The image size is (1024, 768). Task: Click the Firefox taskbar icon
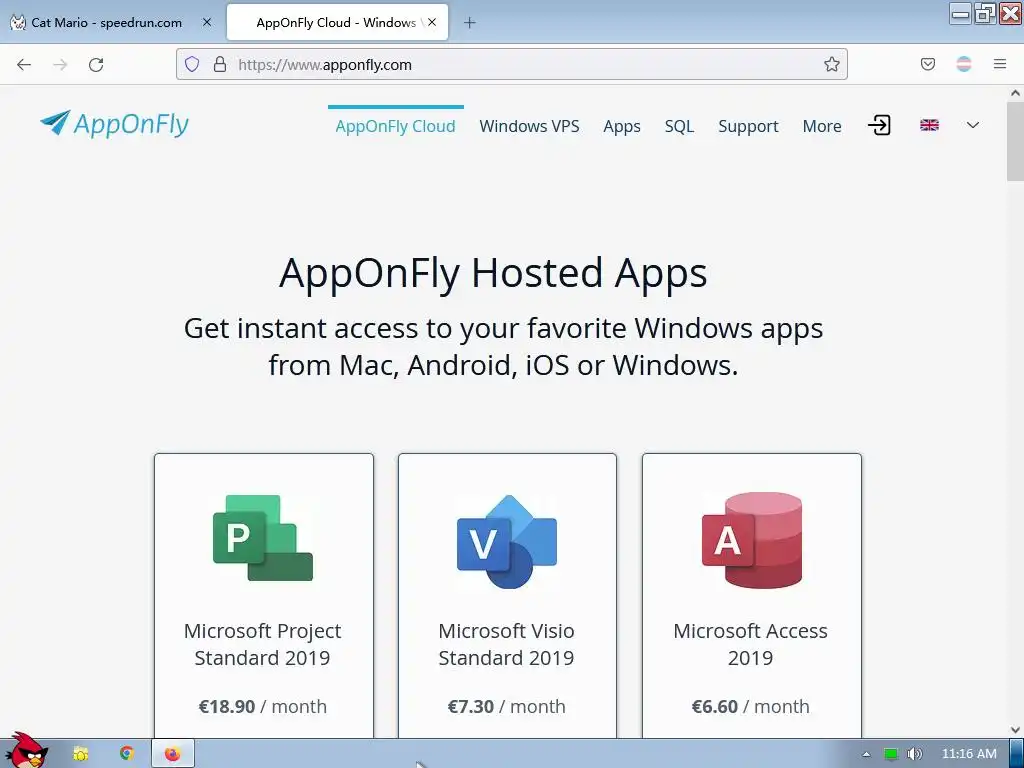172,754
